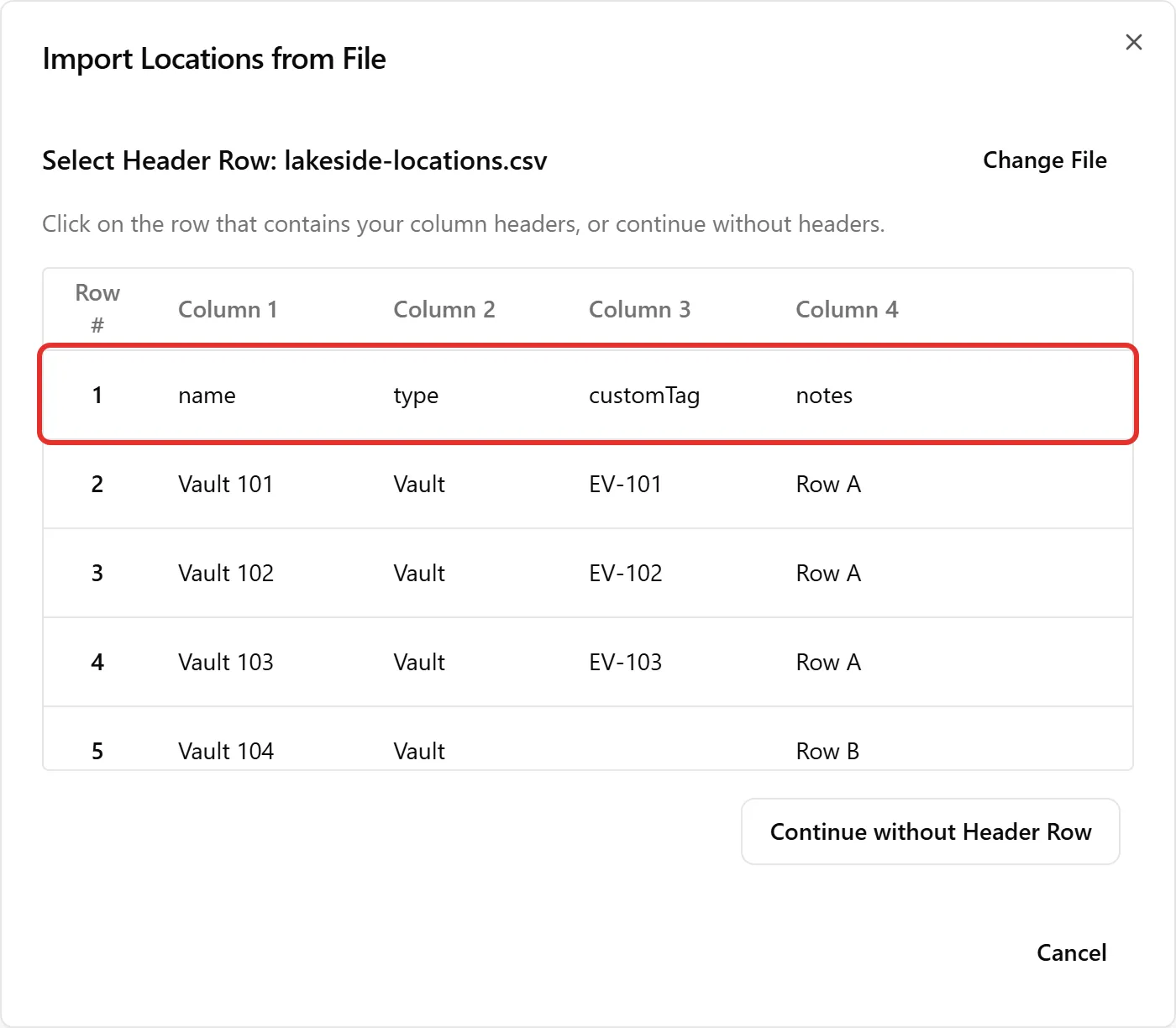Viewport: 1176px width, 1028px height.
Task: Click the 'Vault' type cell for Vault 102
Action: coord(419,574)
